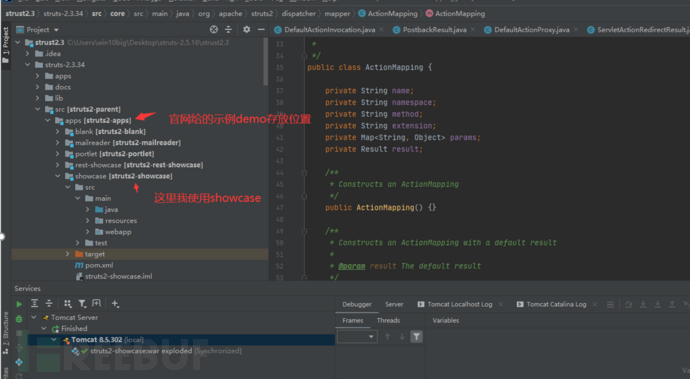This screenshot has width=690, height=379.
Task: Click the Step Into debugger icon
Action: pos(643,304)
